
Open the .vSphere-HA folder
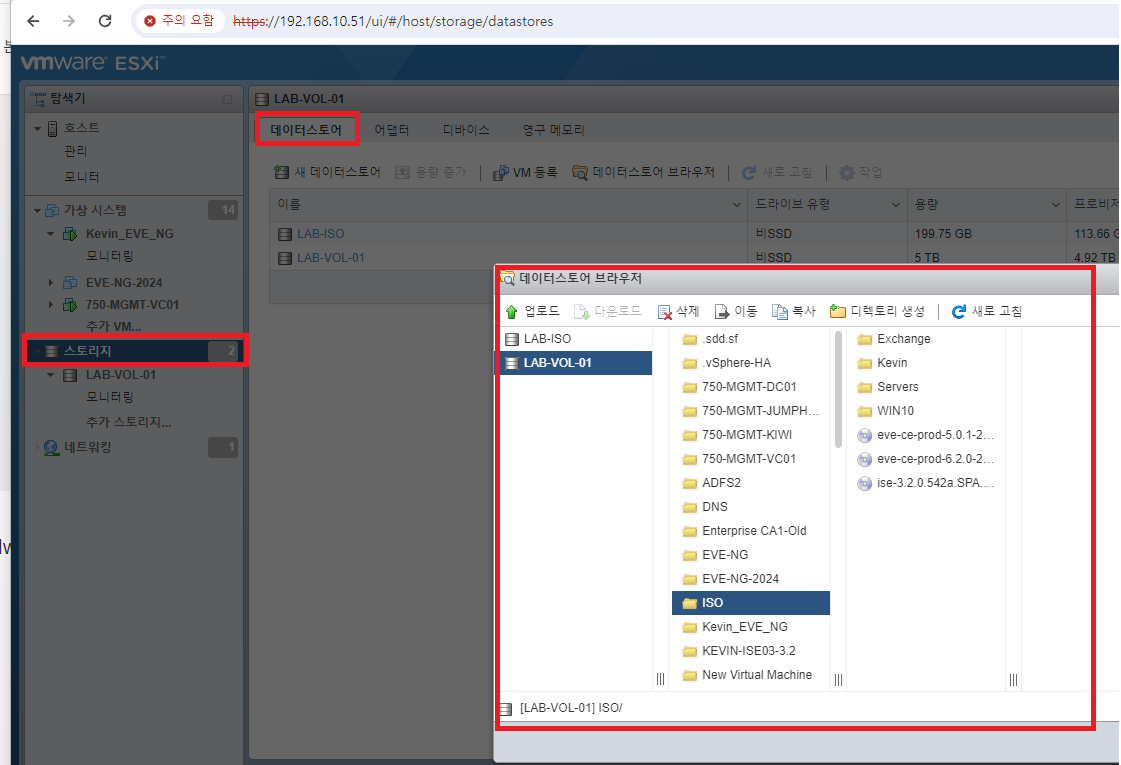751,363
